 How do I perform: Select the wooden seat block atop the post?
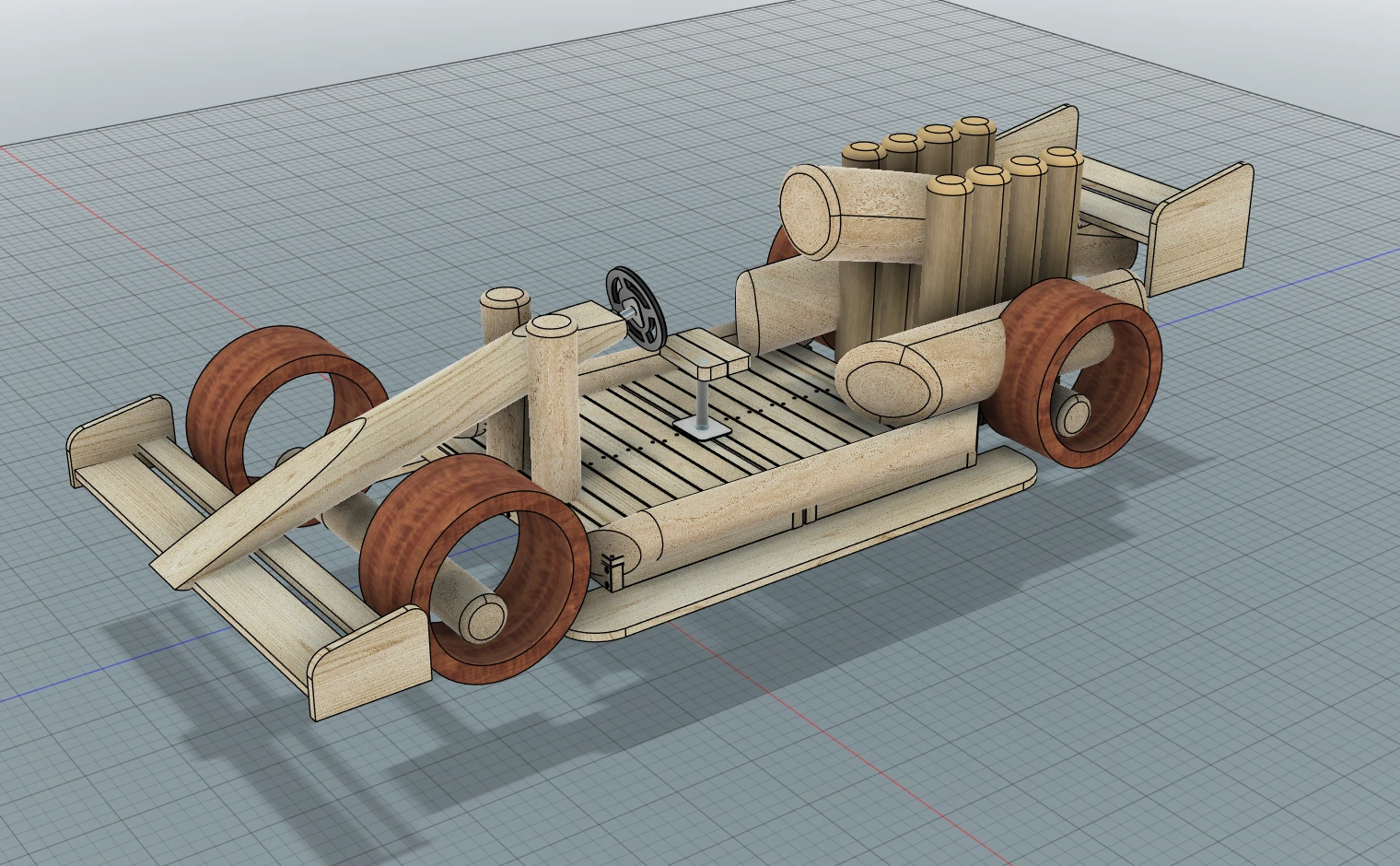point(706,352)
